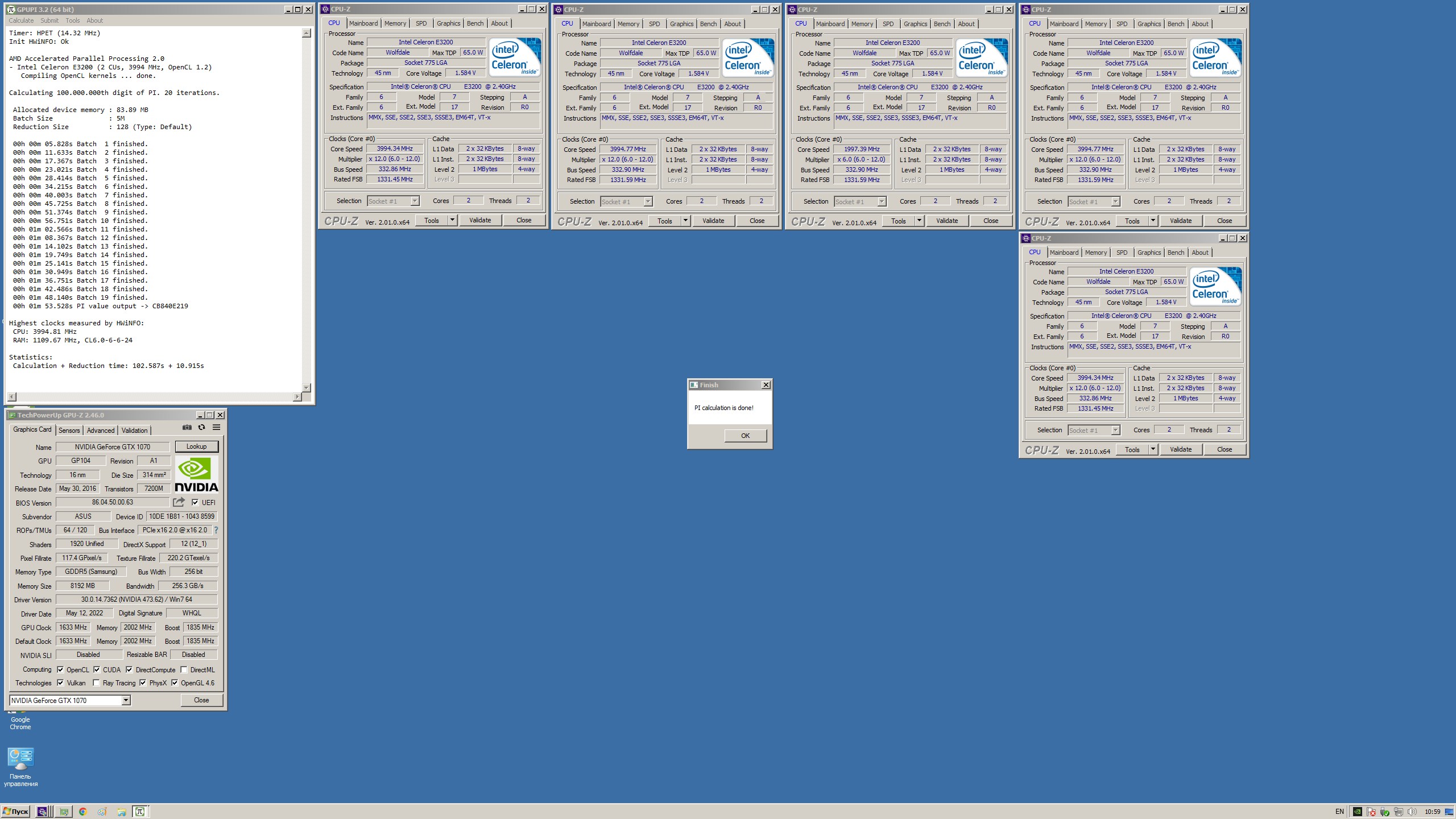Screen dimensions: 1456x819
Task: Click the Bus Interface question mark icon
Action: [216, 530]
